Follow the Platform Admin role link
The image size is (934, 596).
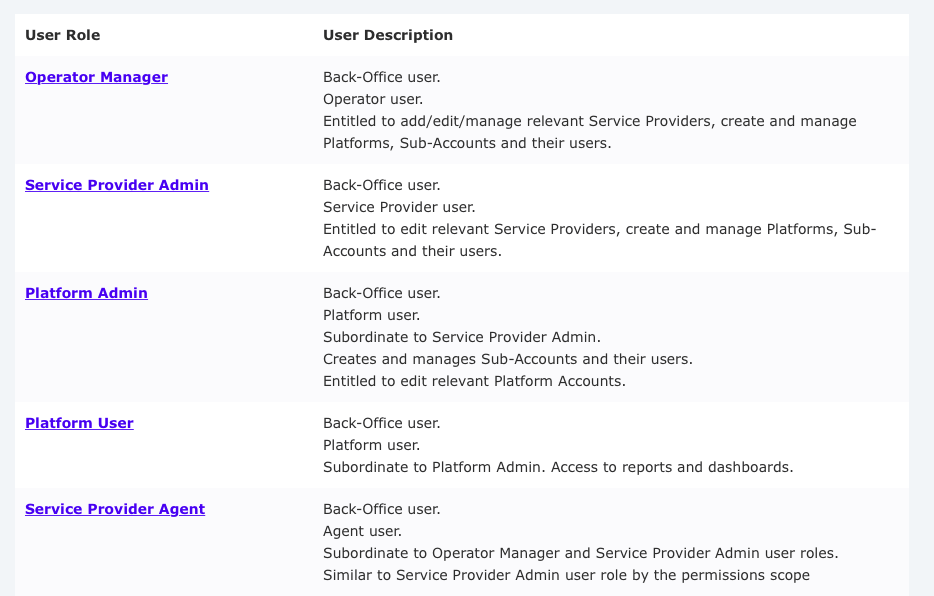tap(86, 293)
